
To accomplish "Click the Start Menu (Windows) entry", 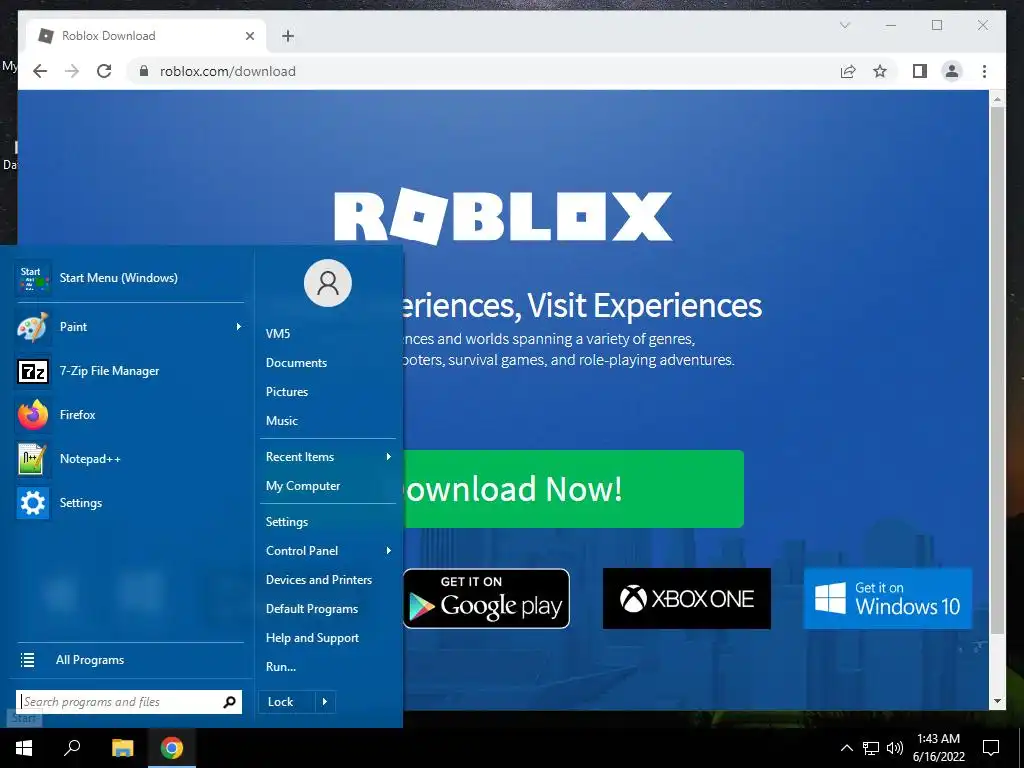I will click(x=129, y=278).
